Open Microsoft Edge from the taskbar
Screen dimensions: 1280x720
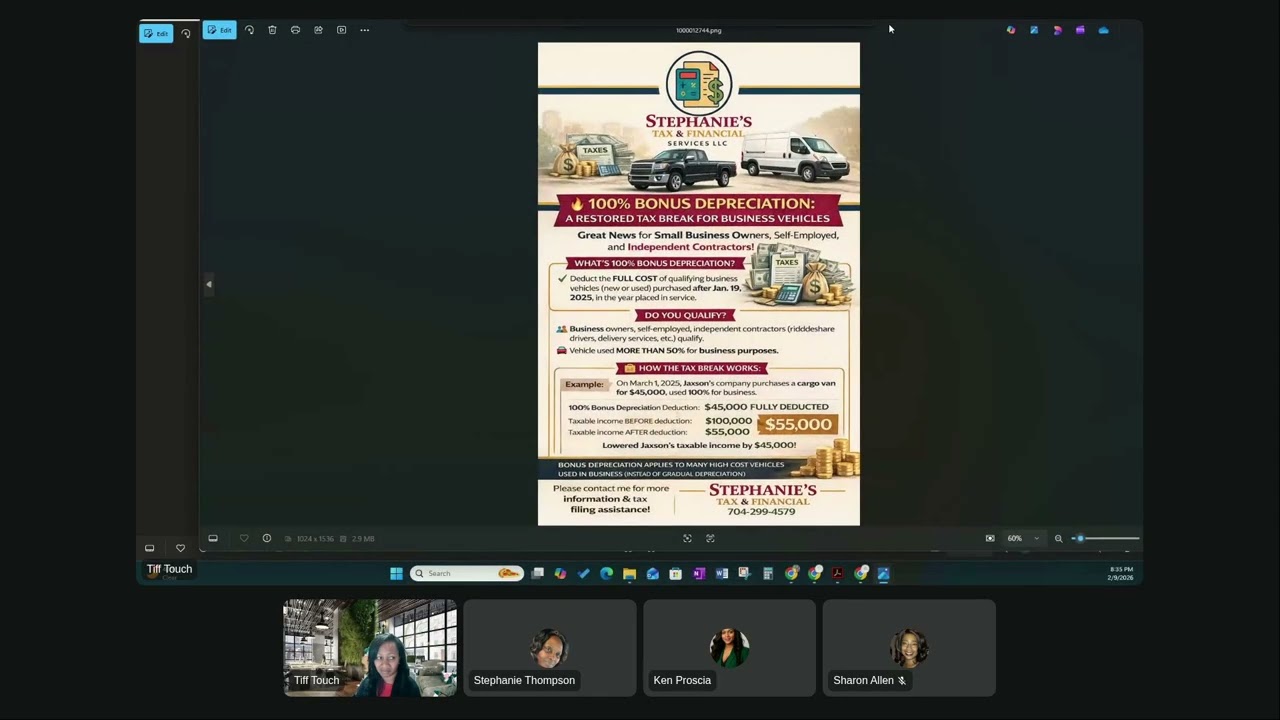606,573
